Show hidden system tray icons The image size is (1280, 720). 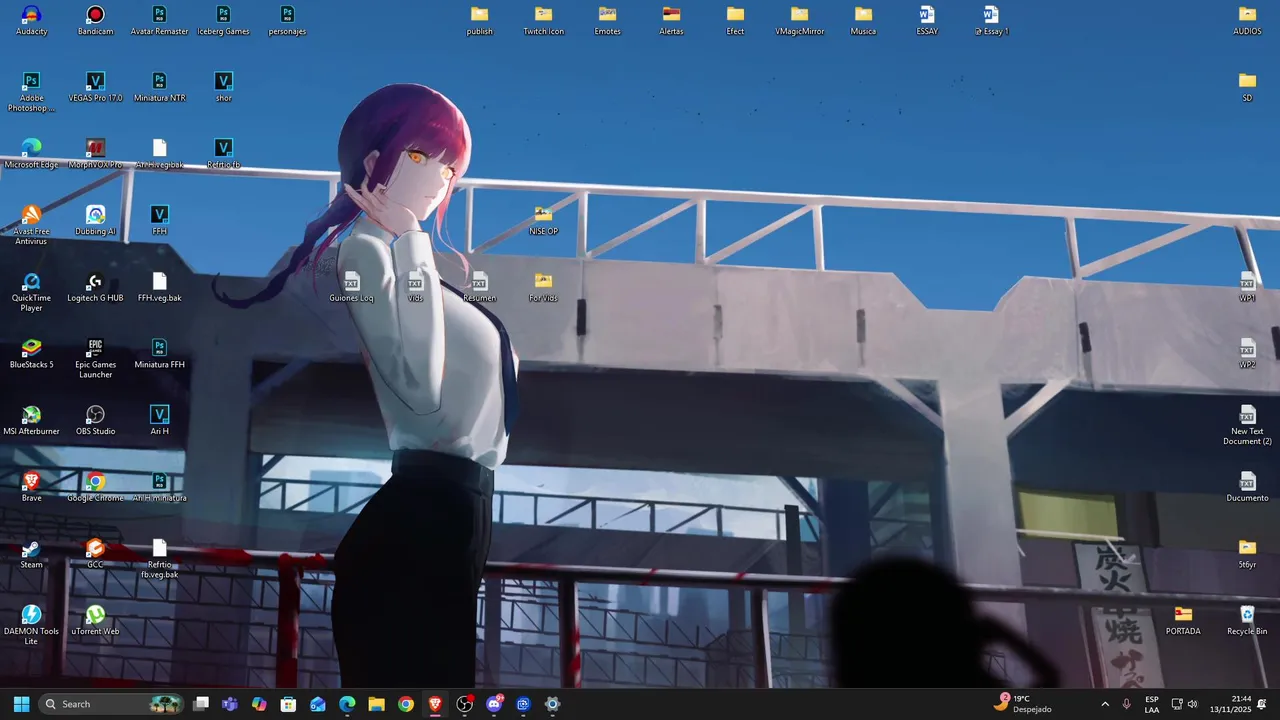1105,704
